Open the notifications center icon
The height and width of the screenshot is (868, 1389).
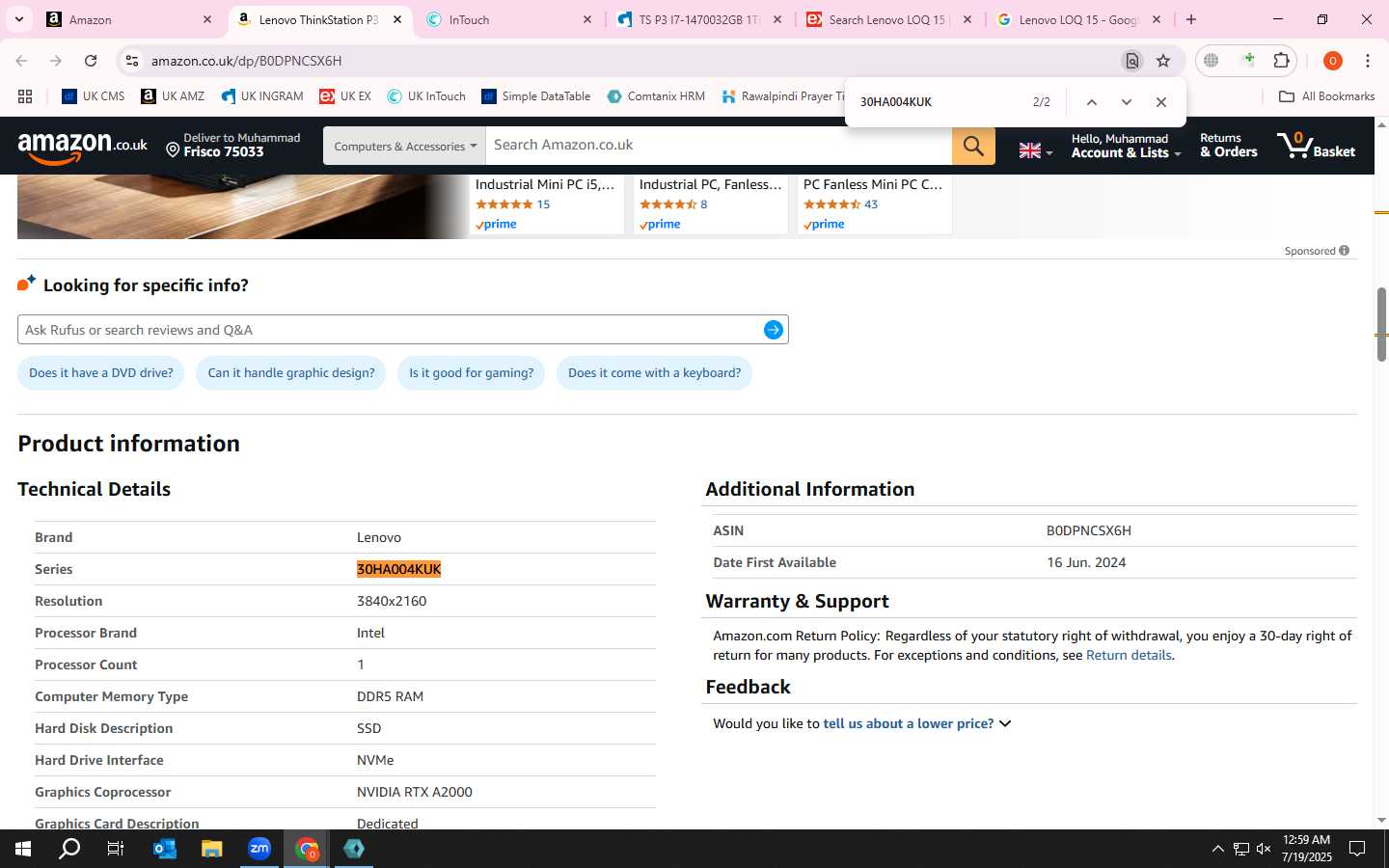click(1357, 849)
